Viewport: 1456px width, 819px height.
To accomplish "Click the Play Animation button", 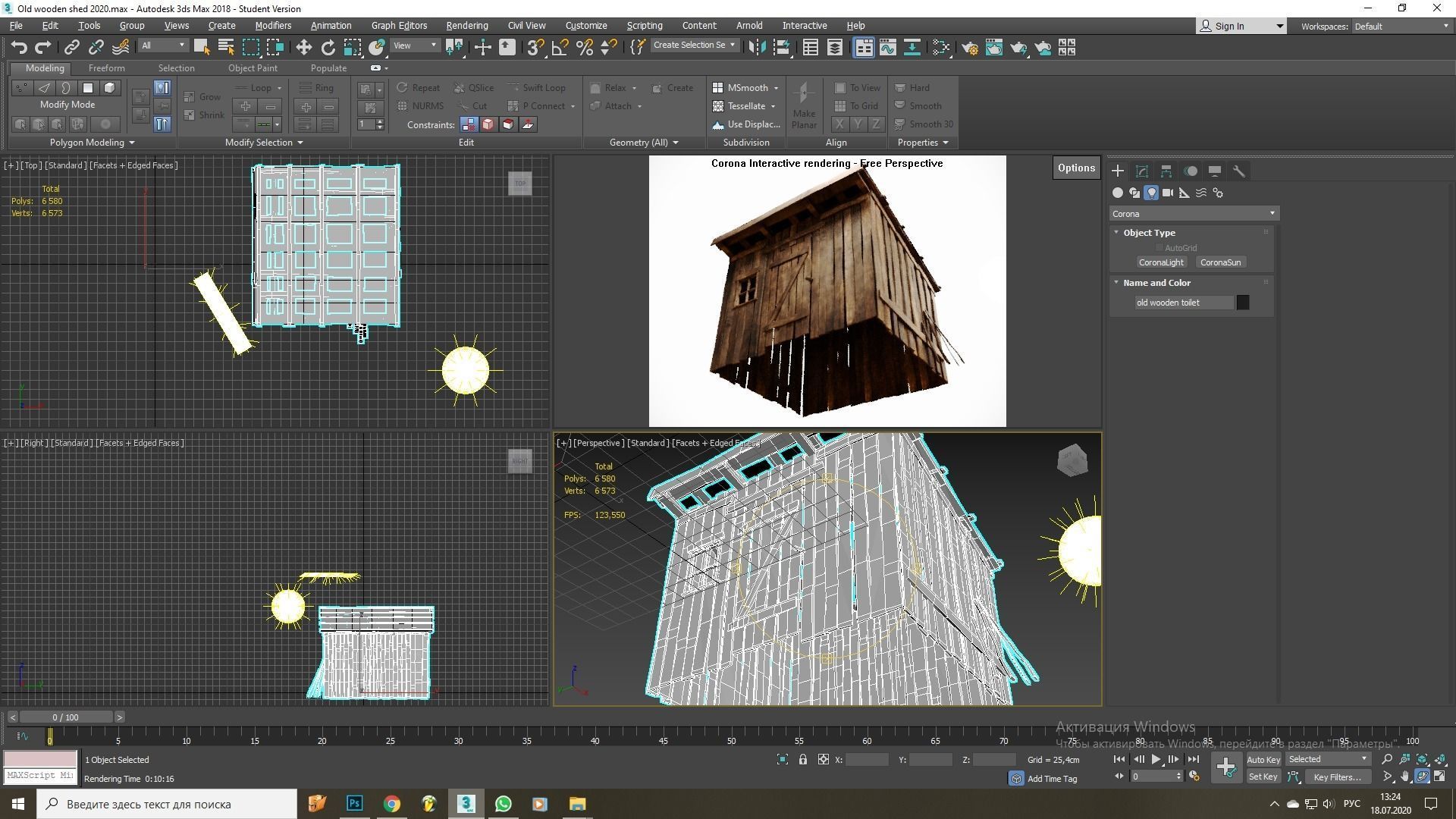I will click(x=1156, y=759).
